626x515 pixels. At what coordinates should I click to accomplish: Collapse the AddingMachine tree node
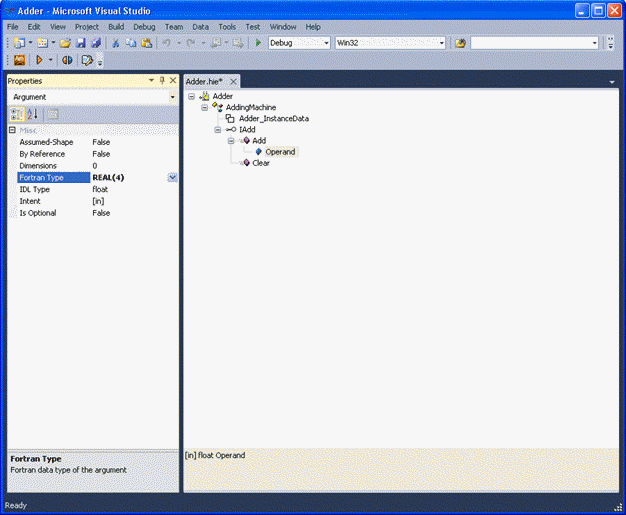[204, 107]
